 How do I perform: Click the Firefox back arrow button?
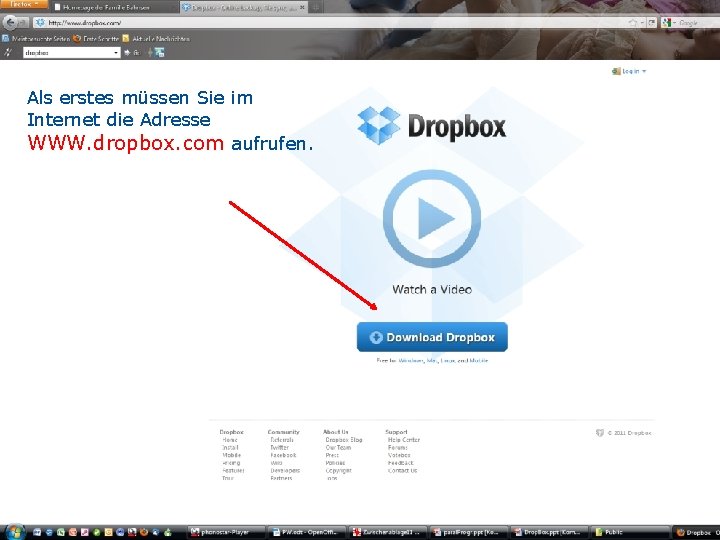(x=10, y=22)
